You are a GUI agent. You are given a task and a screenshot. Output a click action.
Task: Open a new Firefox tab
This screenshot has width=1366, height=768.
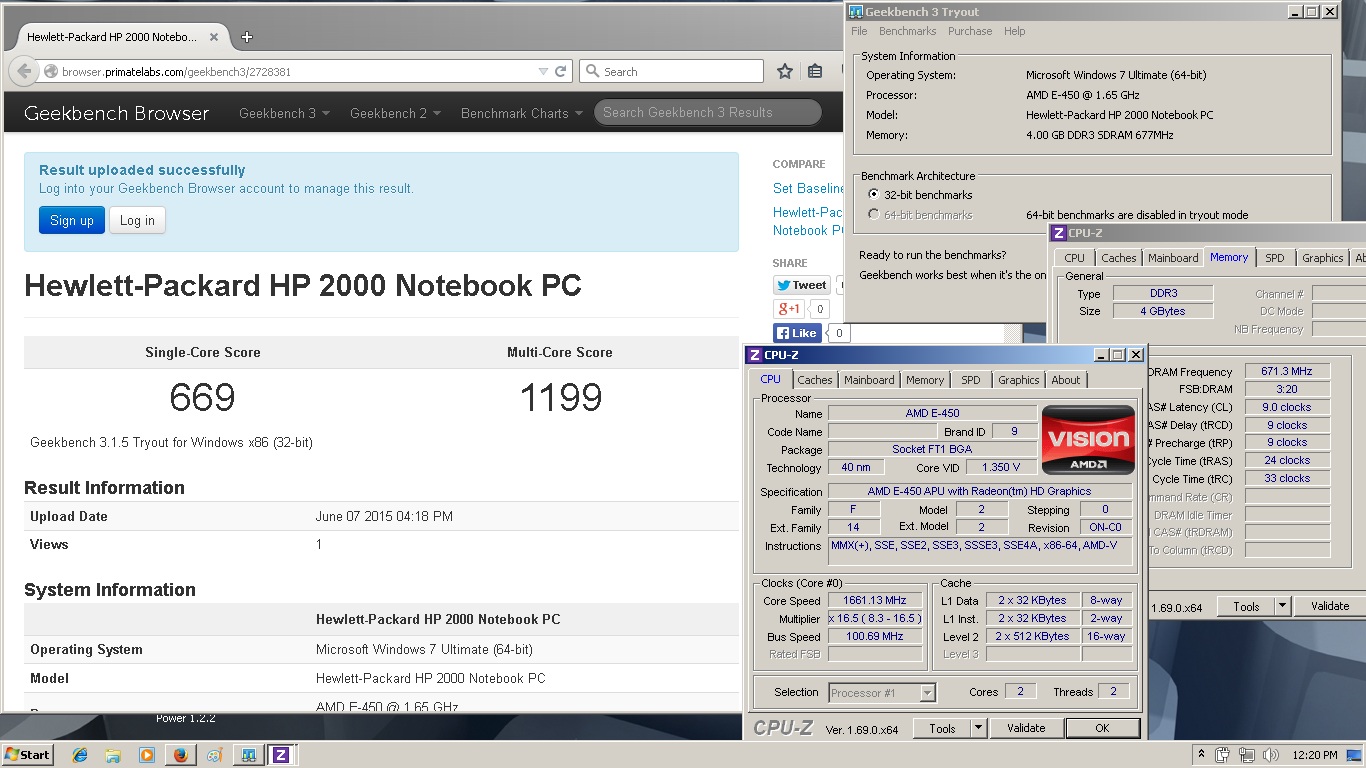pos(247,37)
